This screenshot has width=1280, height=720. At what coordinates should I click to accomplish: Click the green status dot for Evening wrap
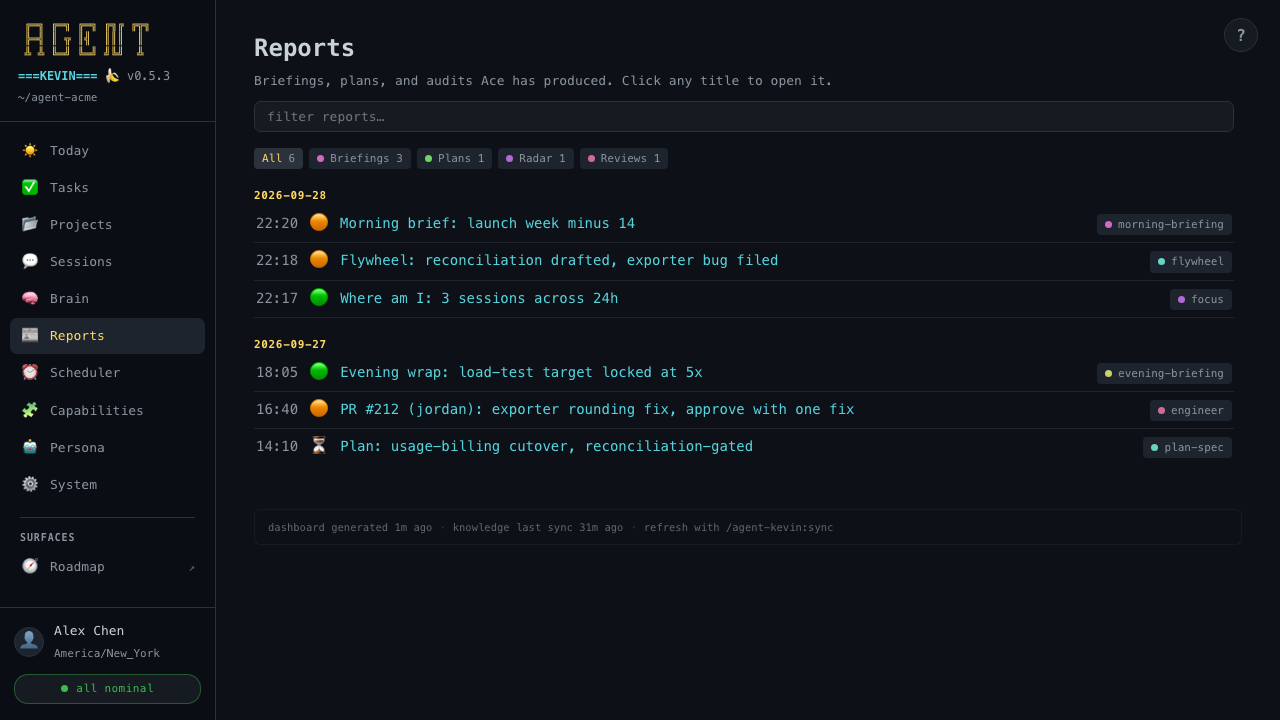point(319,371)
